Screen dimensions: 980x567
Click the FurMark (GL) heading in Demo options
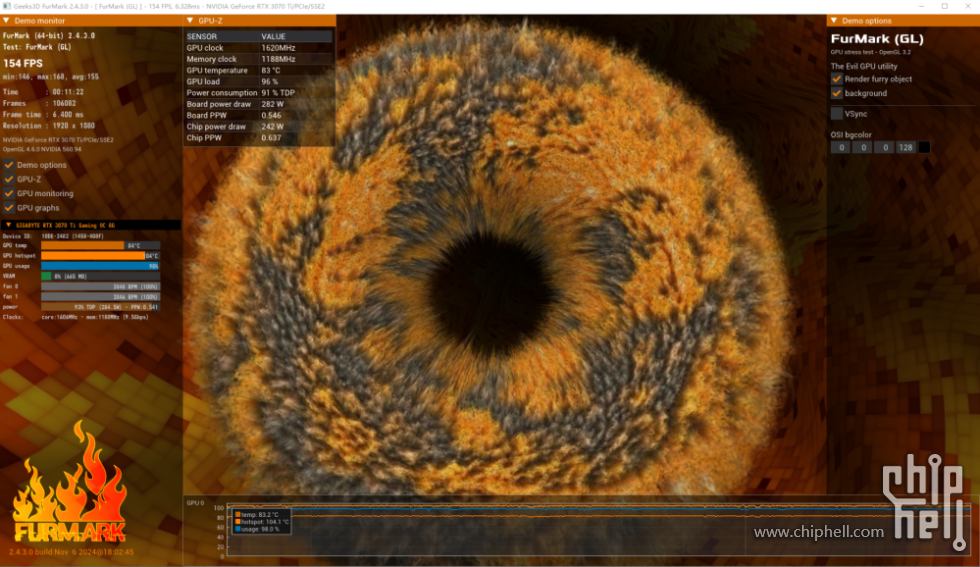coord(877,39)
